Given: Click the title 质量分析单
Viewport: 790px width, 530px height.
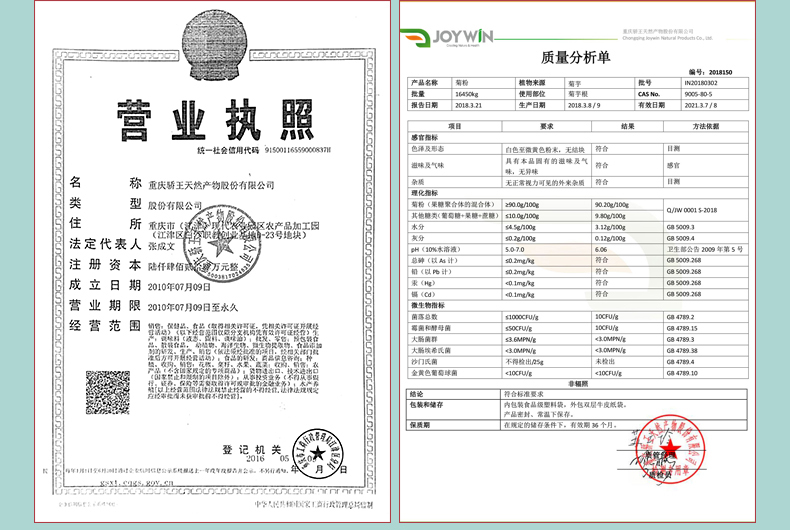Looking at the screenshot, I should pos(575,57).
